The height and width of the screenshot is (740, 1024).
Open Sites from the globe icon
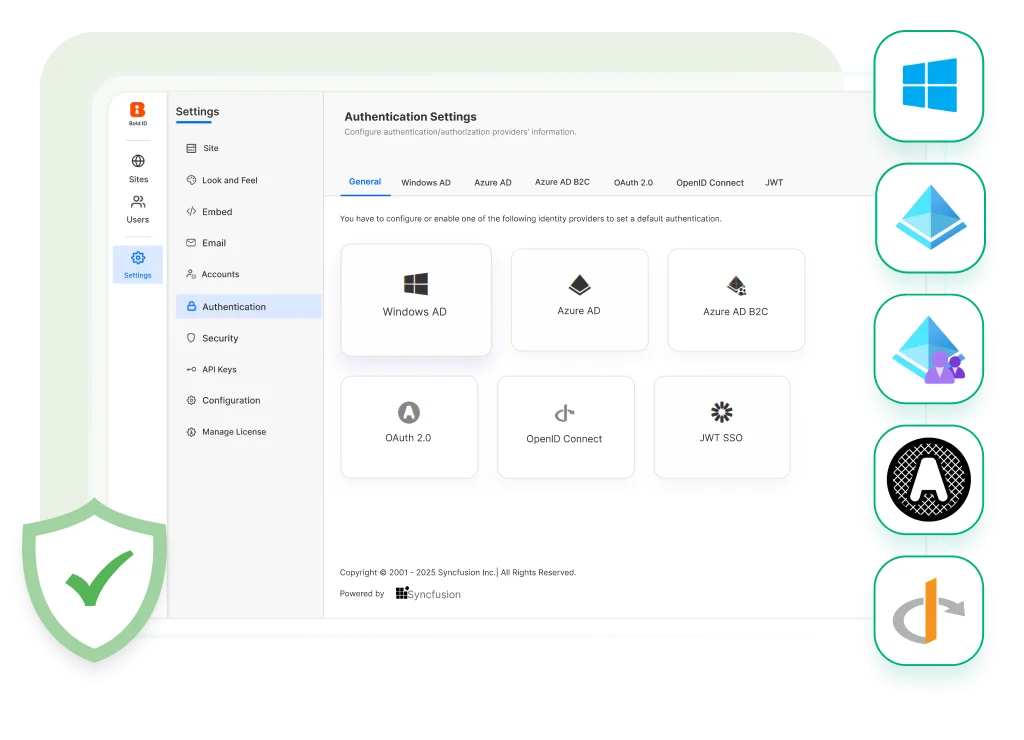(138, 161)
